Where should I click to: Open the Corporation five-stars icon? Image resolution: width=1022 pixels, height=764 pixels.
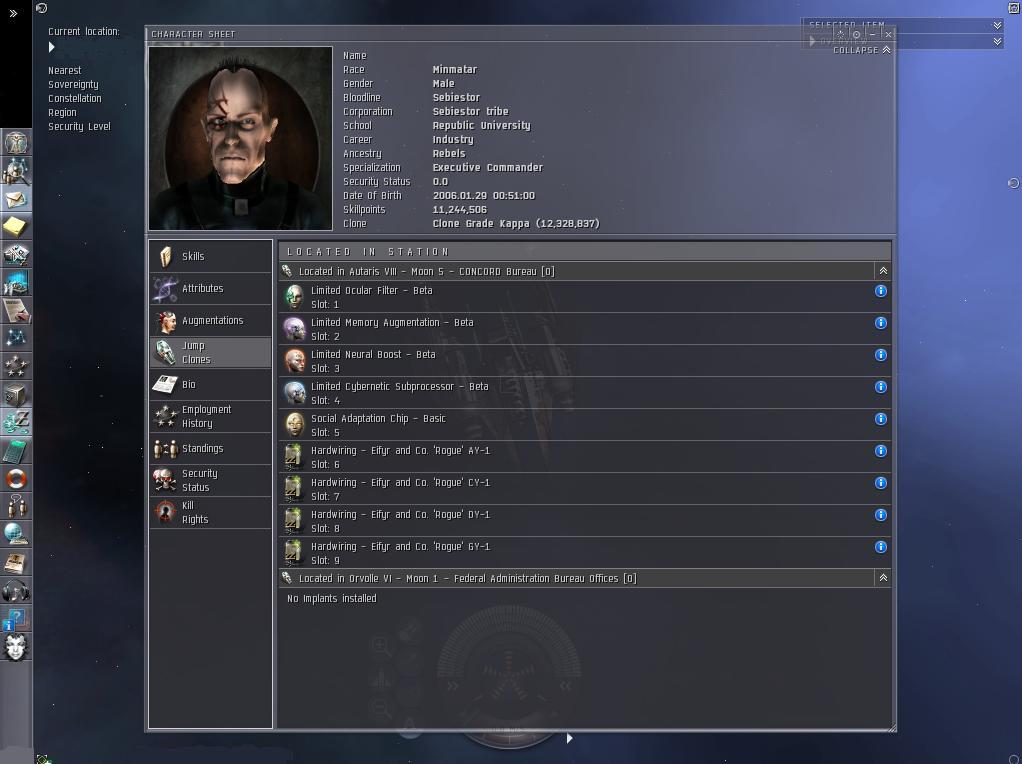coord(16,366)
